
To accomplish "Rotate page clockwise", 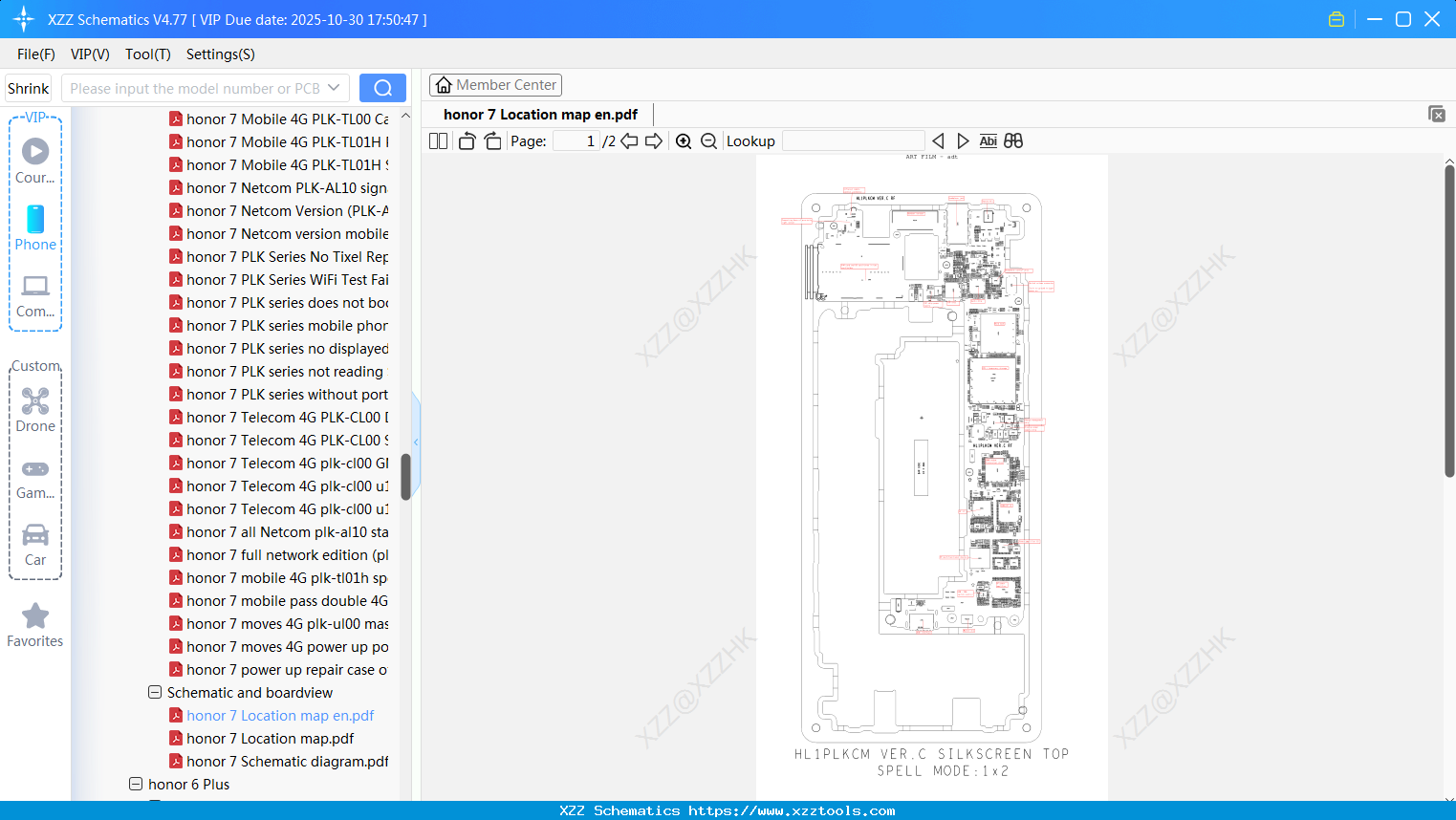I will coord(492,140).
